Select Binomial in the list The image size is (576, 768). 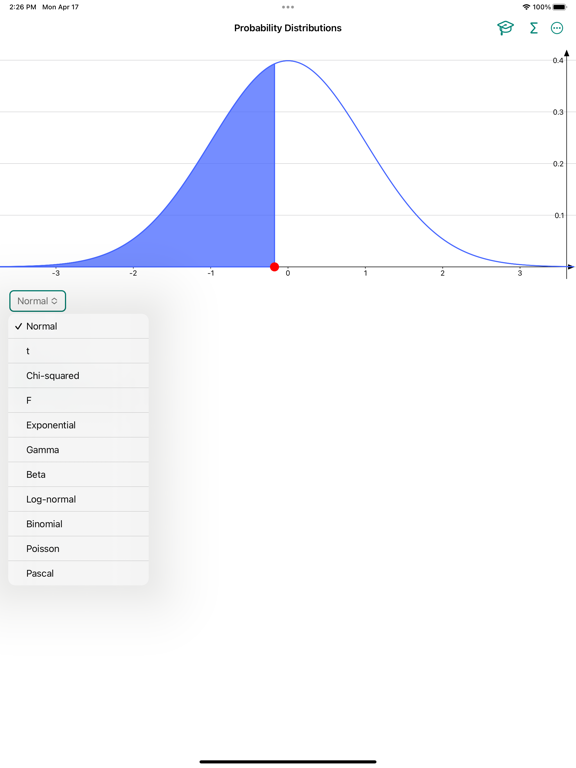78,524
